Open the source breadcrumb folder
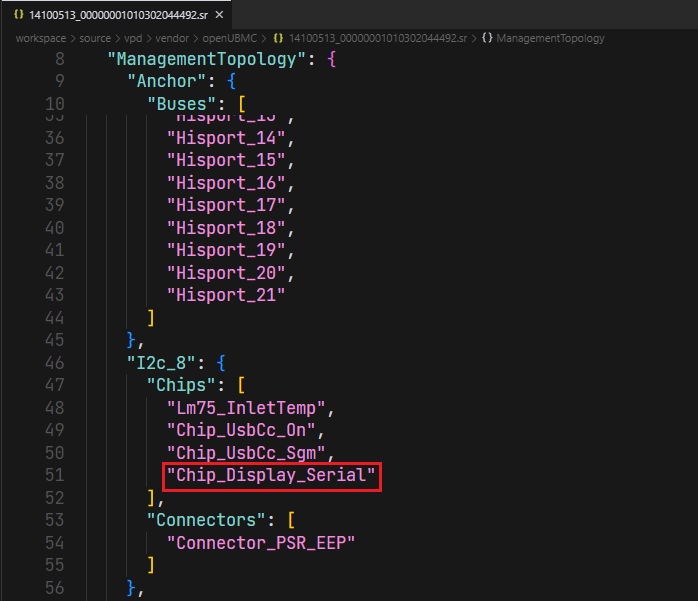 96,38
